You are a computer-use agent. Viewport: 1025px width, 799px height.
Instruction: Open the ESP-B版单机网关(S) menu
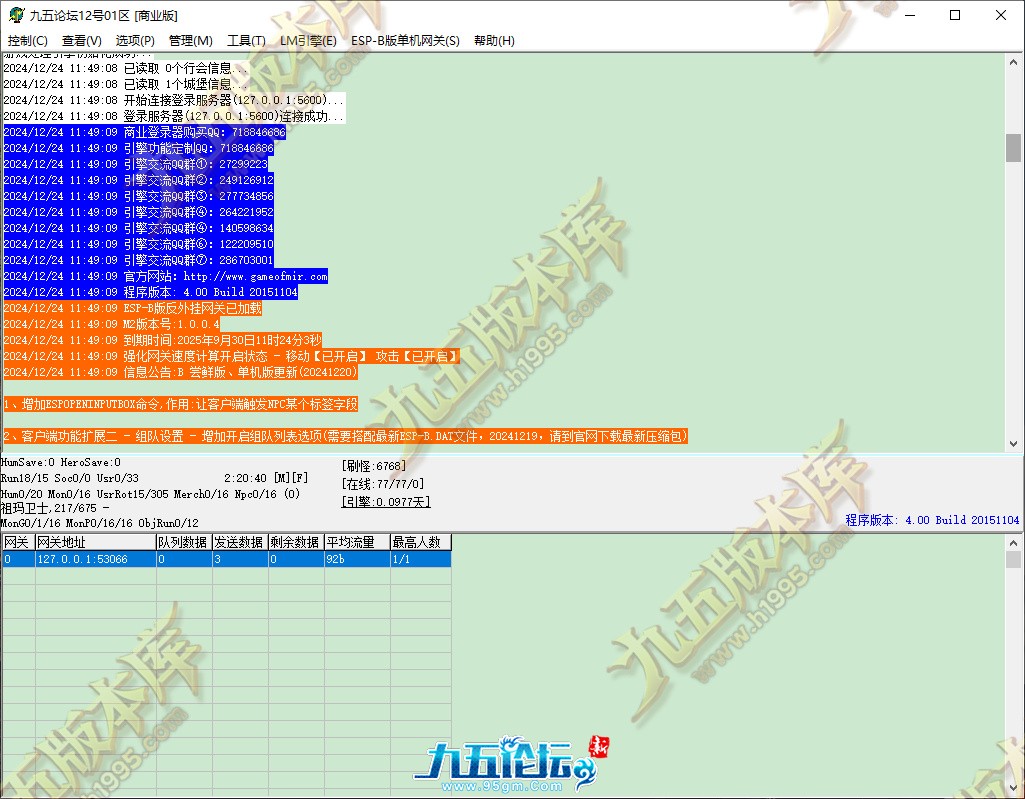click(x=405, y=41)
